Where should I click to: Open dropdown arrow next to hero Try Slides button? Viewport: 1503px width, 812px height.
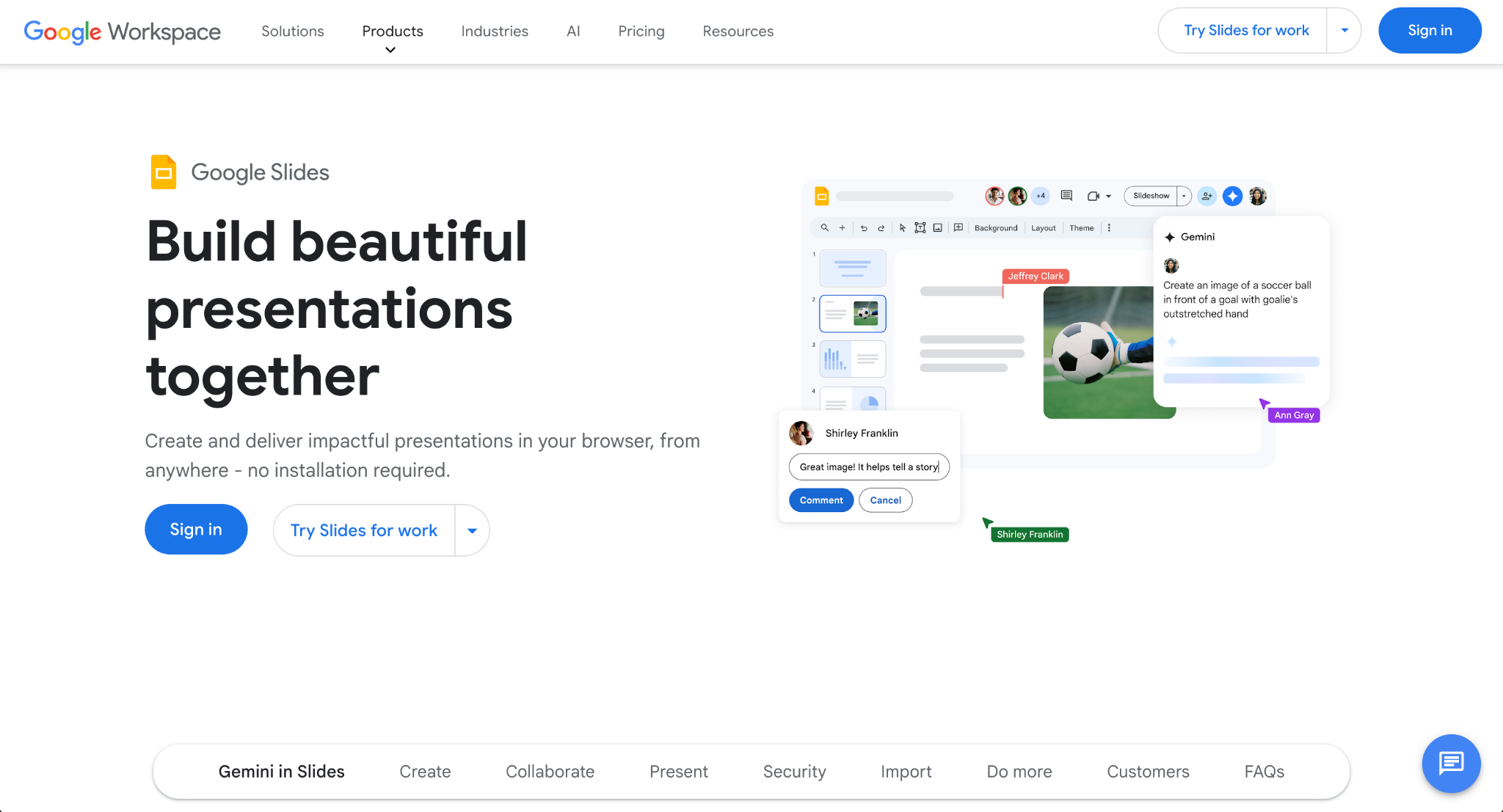(472, 530)
